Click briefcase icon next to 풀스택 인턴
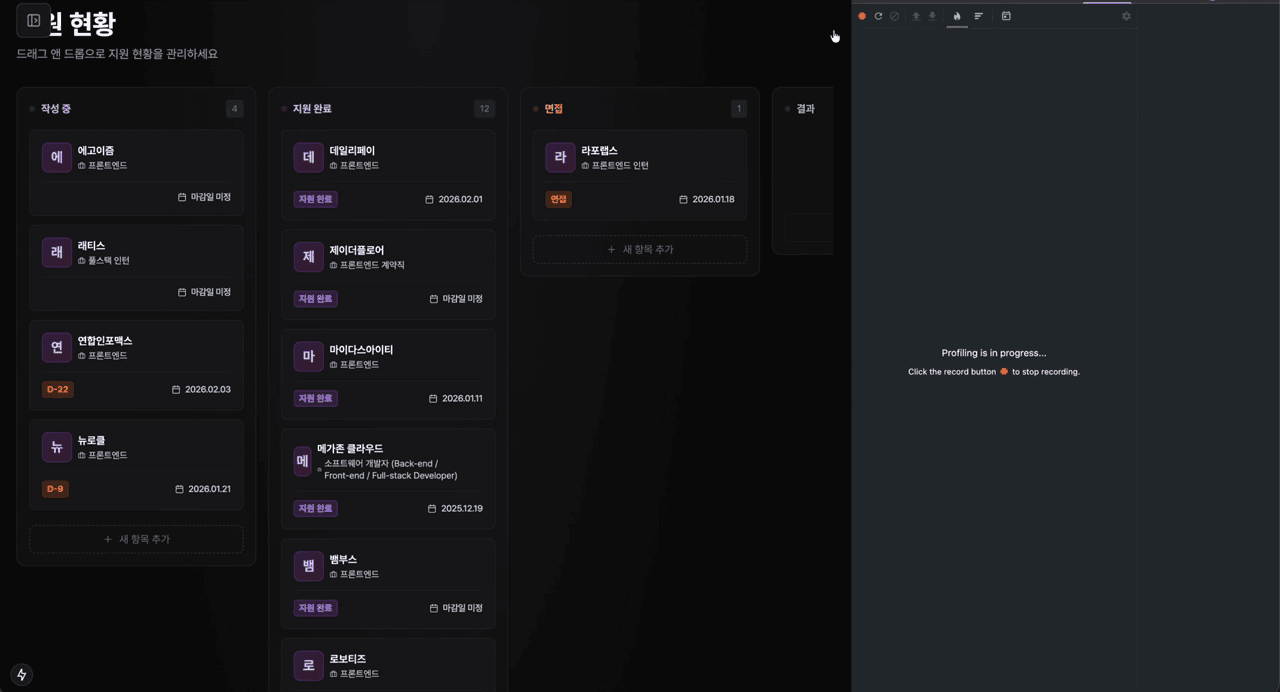Image resolution: width=1280 pixels, height=692 pixels. click(82, 260)
